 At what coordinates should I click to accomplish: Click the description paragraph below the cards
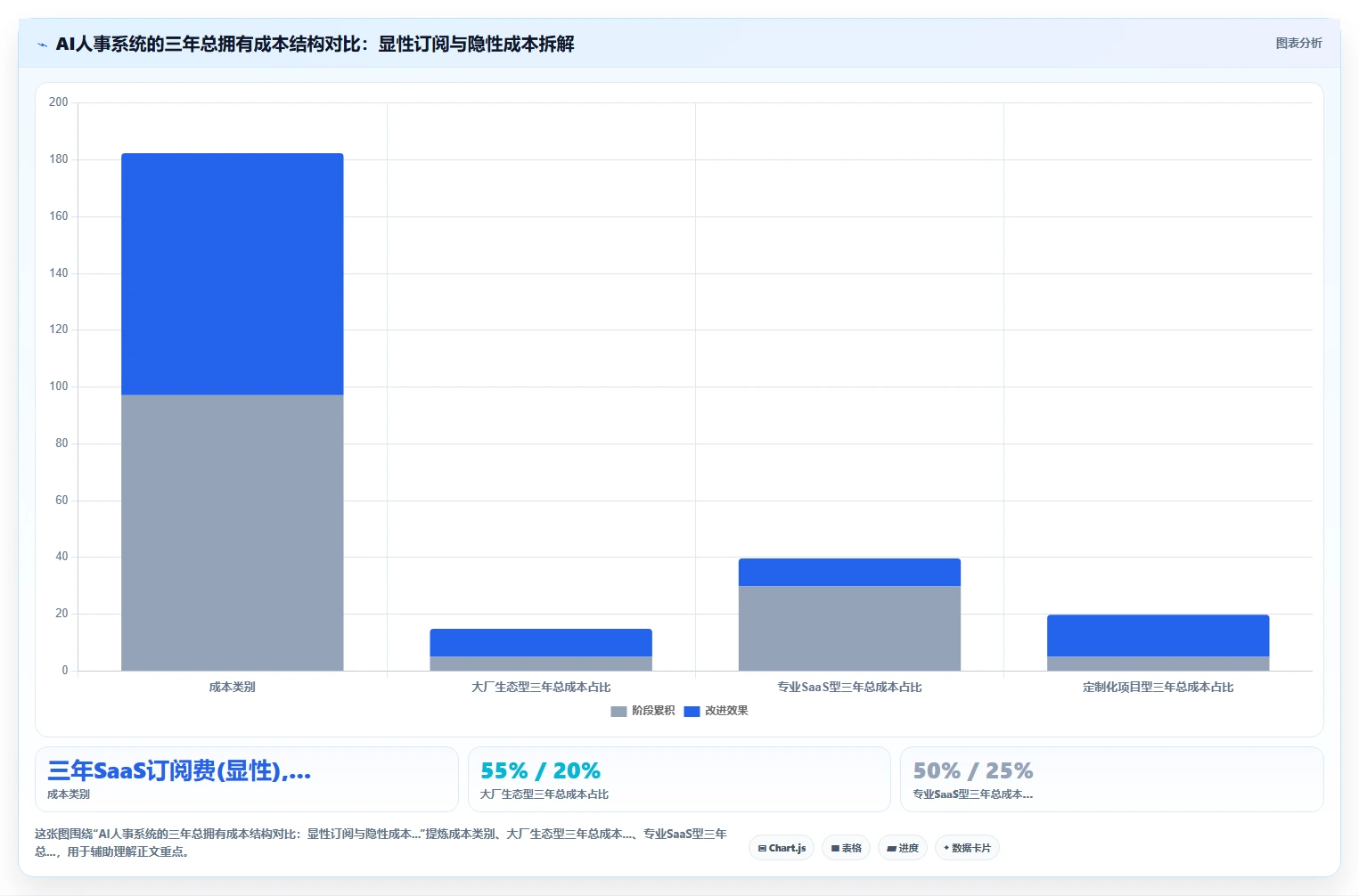[381, 843]
